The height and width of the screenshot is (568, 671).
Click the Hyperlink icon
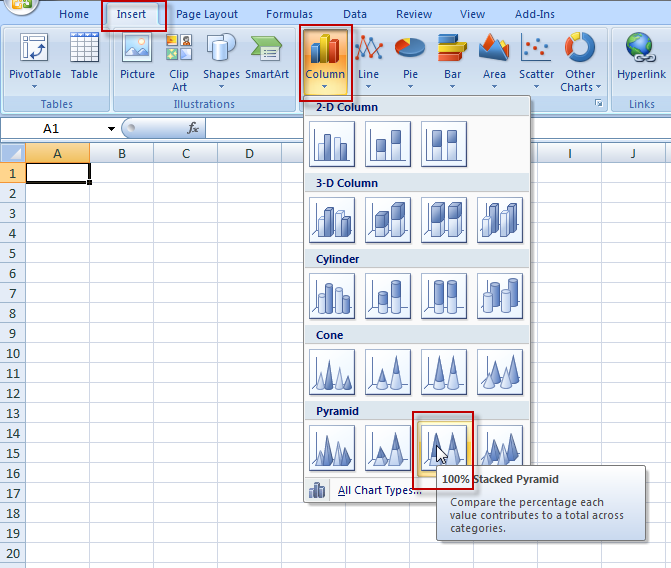coord(641,48)
